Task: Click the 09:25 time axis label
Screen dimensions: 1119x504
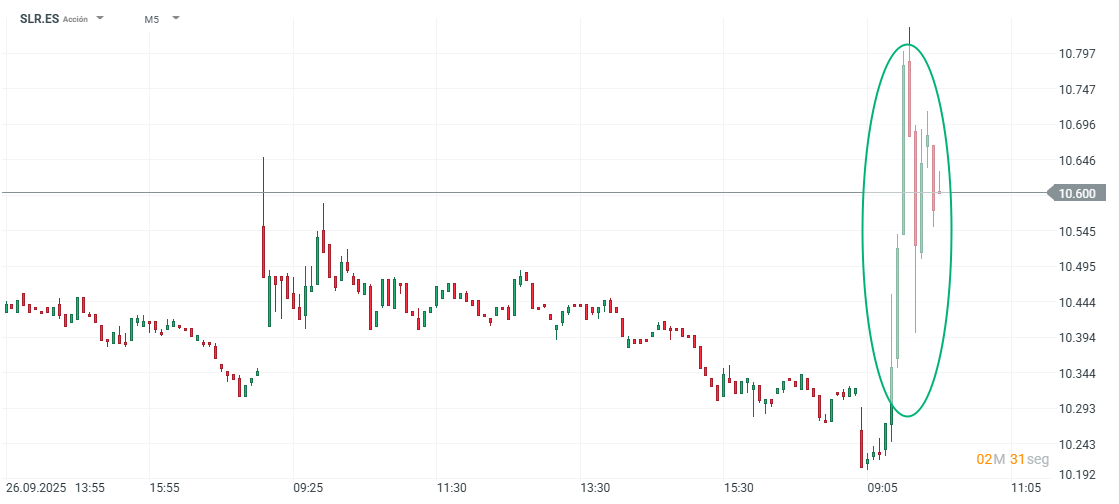Action: 308,488
